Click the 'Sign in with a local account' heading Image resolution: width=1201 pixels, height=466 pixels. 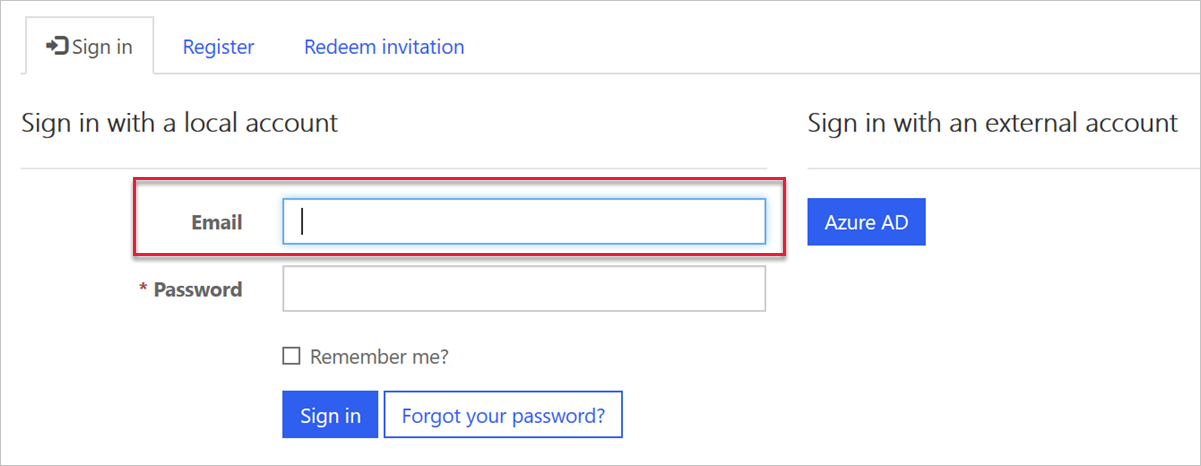(179, 123)
